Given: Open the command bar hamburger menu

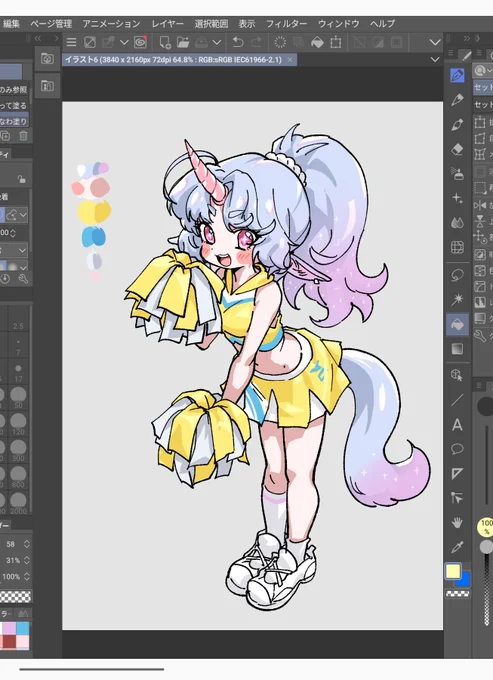Looking at the screenshot, I should pyautogui.click(x=72, y=42).
